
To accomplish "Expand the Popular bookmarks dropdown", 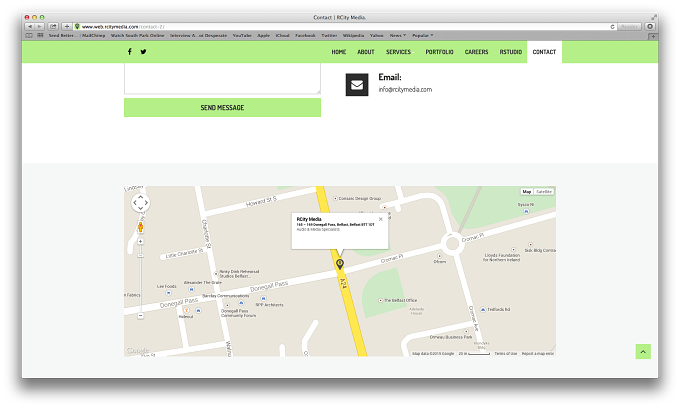I will pos(422,36).
